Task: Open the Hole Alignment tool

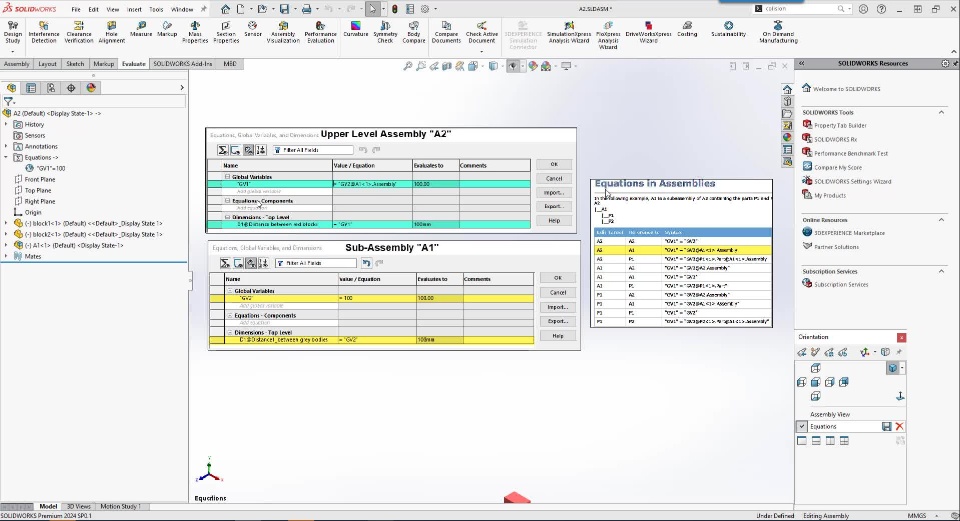Action: [111, 32]
